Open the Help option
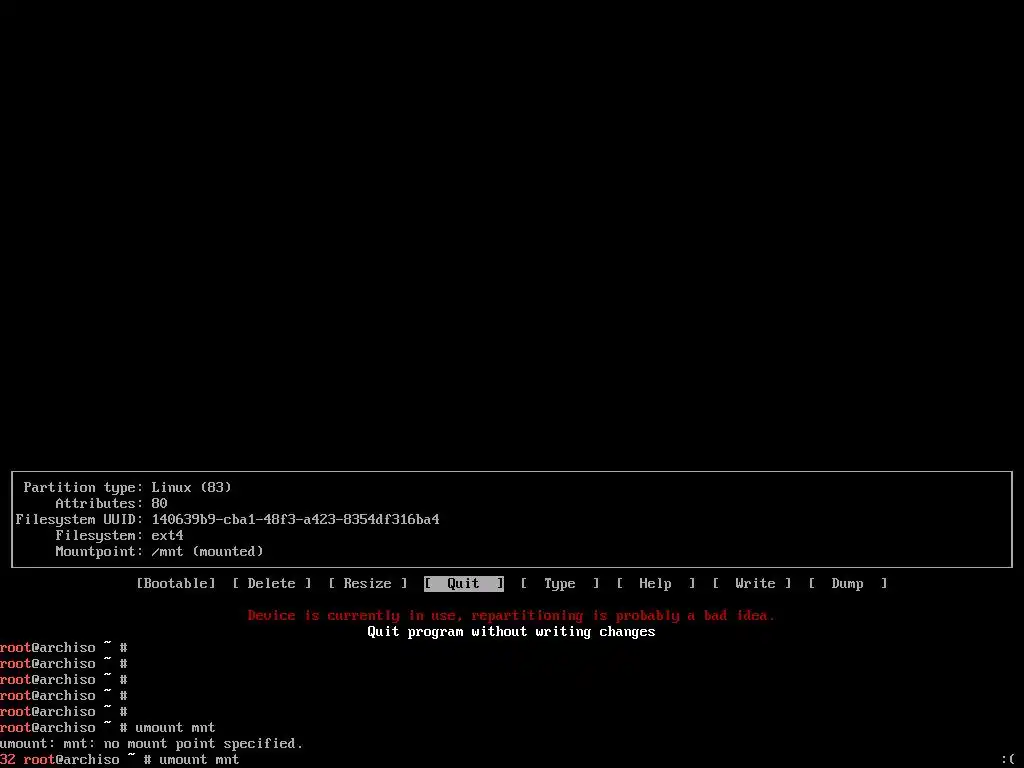 (656, 583)
